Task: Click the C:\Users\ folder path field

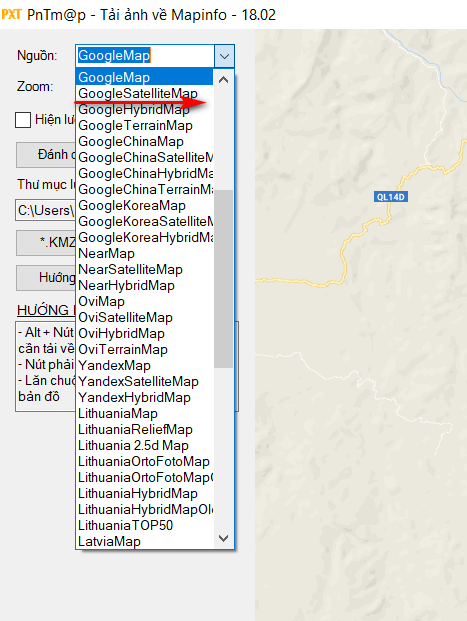Action: click(x=46, y=210)
